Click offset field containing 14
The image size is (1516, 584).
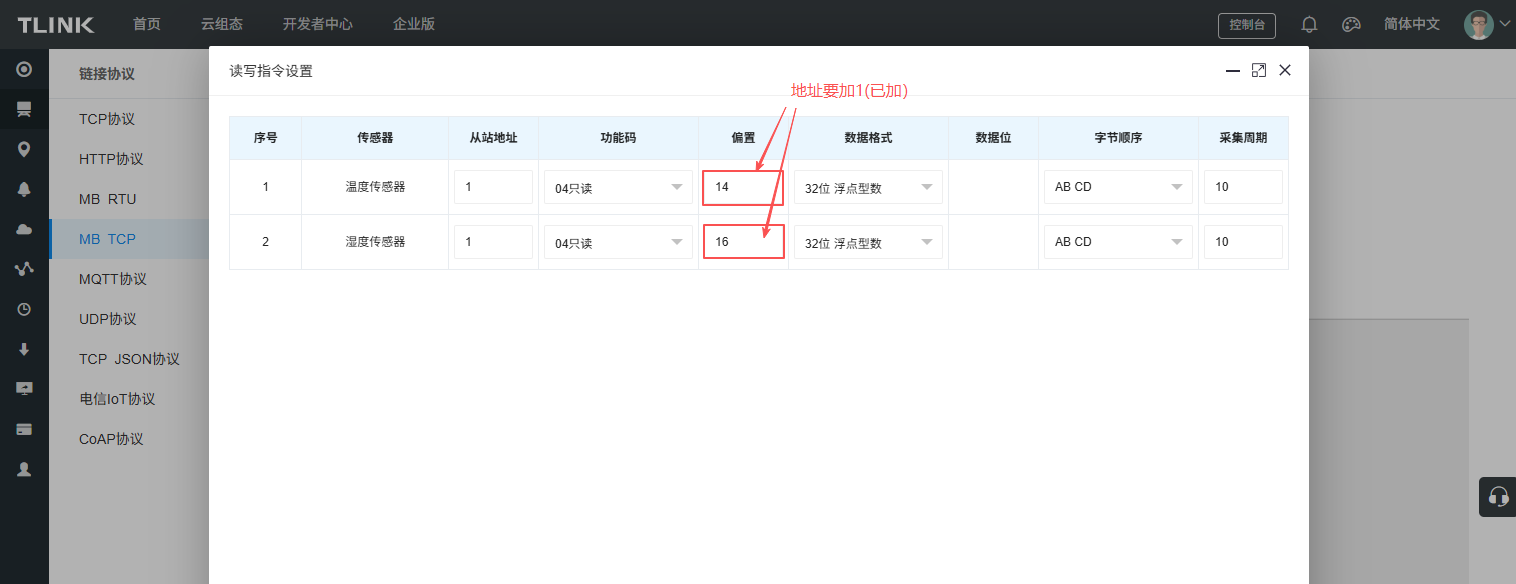[x=742, y=187]
